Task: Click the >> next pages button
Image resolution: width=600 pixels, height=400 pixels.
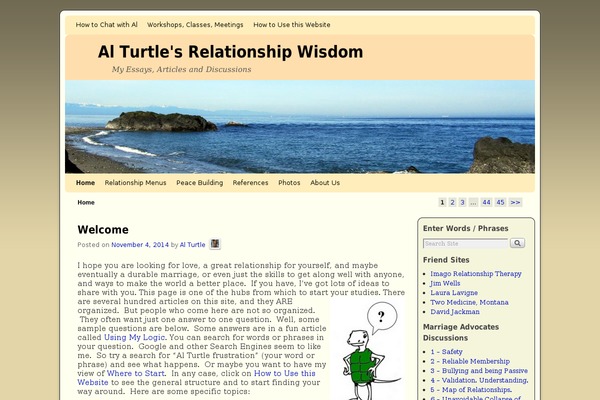Action: pyautogui.click(x=515, y=202)
